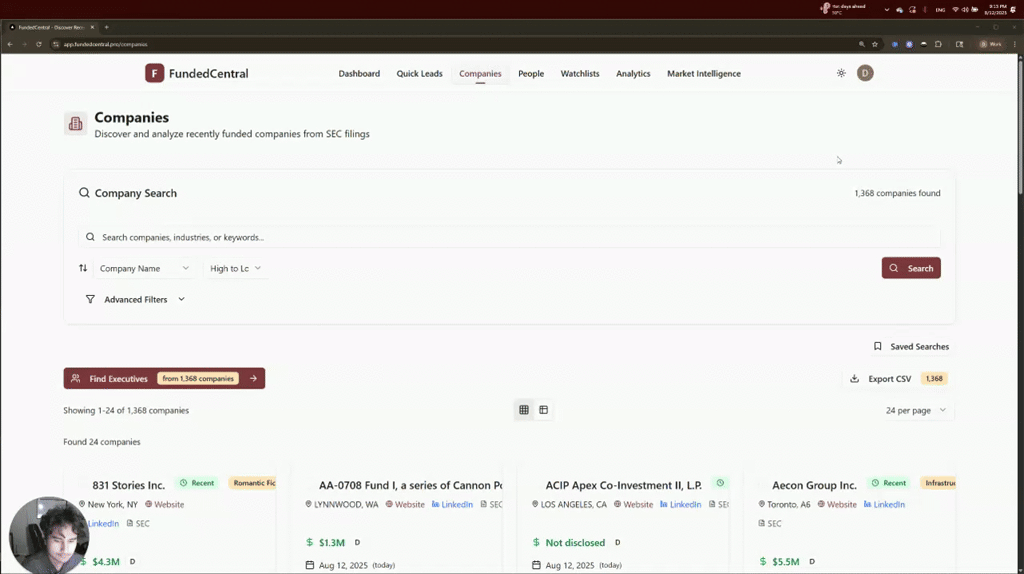The image size is (1024, 574).
Task: Open the Analytics tab
Action: coord(633,74)
